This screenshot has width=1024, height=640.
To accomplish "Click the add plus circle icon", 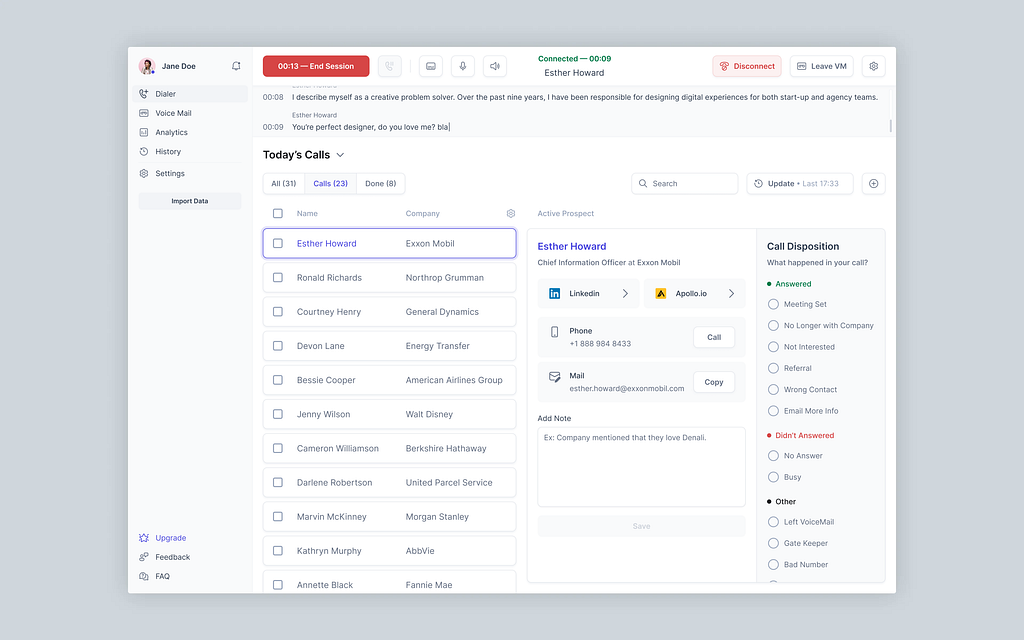I will pyautogui.click(x=873, y=184).
